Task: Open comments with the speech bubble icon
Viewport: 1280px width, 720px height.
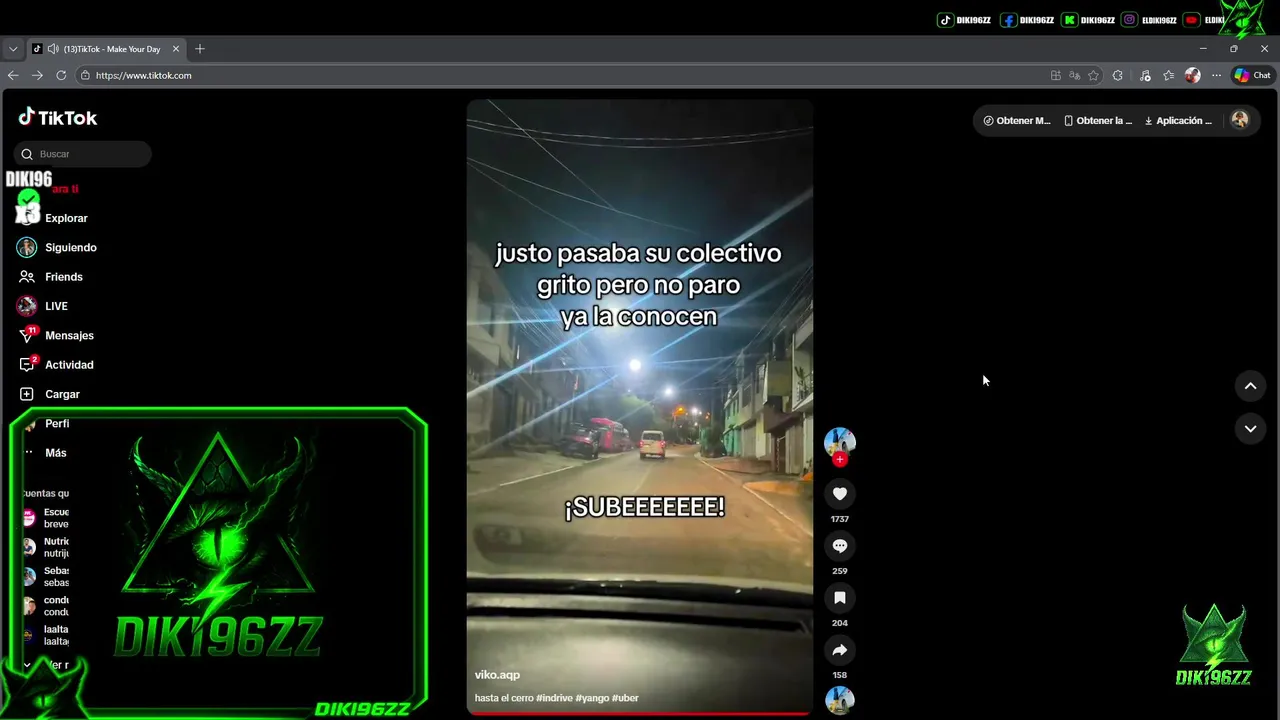Action: [840, 546]
